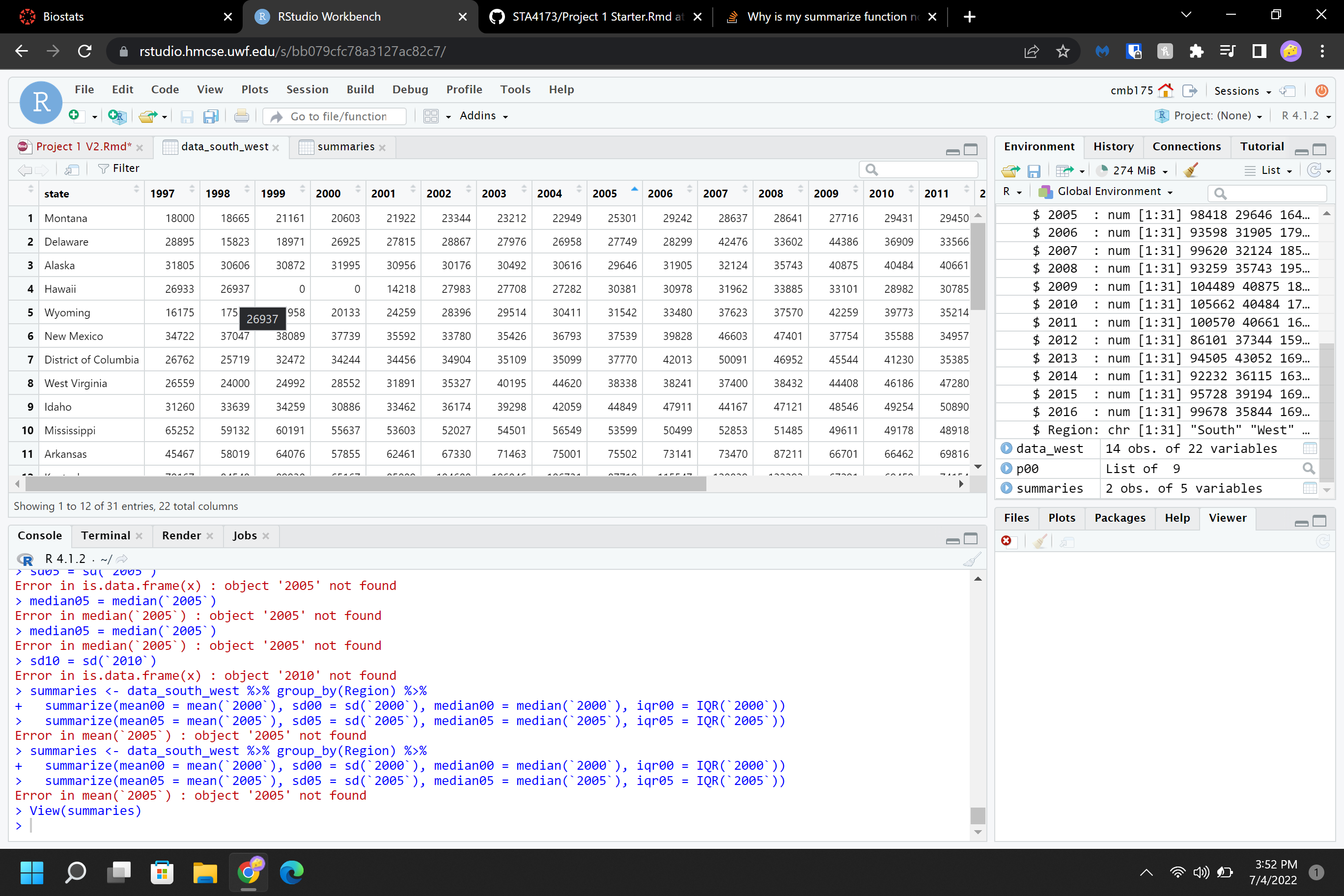Click the broom icon to clear Console
Screen dimensions: 1344x896
[x=972, y=559]
